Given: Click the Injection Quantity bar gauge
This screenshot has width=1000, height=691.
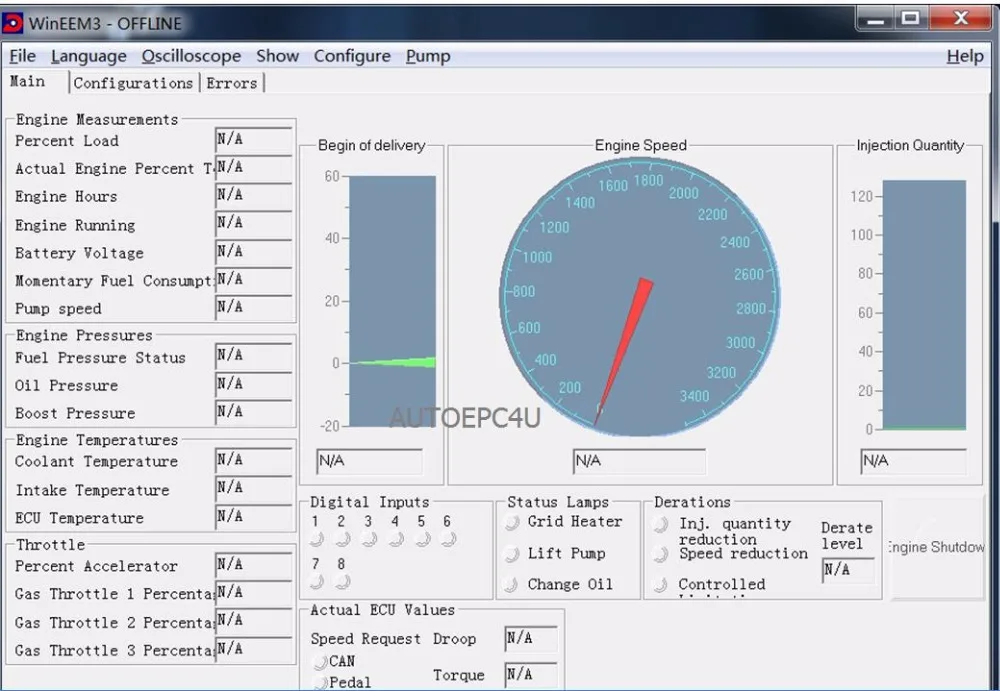Looking at the screenshot, I should 924,305.
